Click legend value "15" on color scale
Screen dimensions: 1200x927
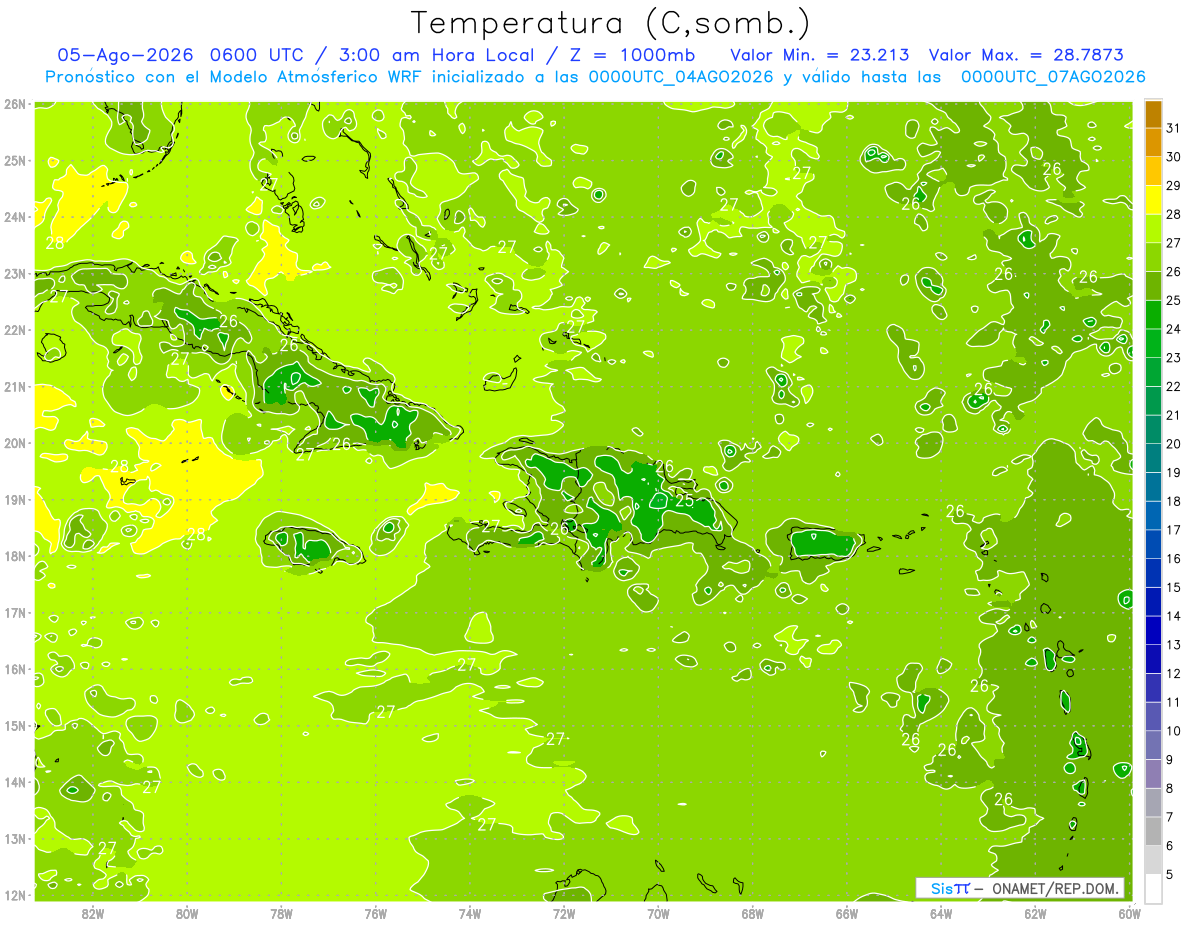click(x=1174, y=587)
